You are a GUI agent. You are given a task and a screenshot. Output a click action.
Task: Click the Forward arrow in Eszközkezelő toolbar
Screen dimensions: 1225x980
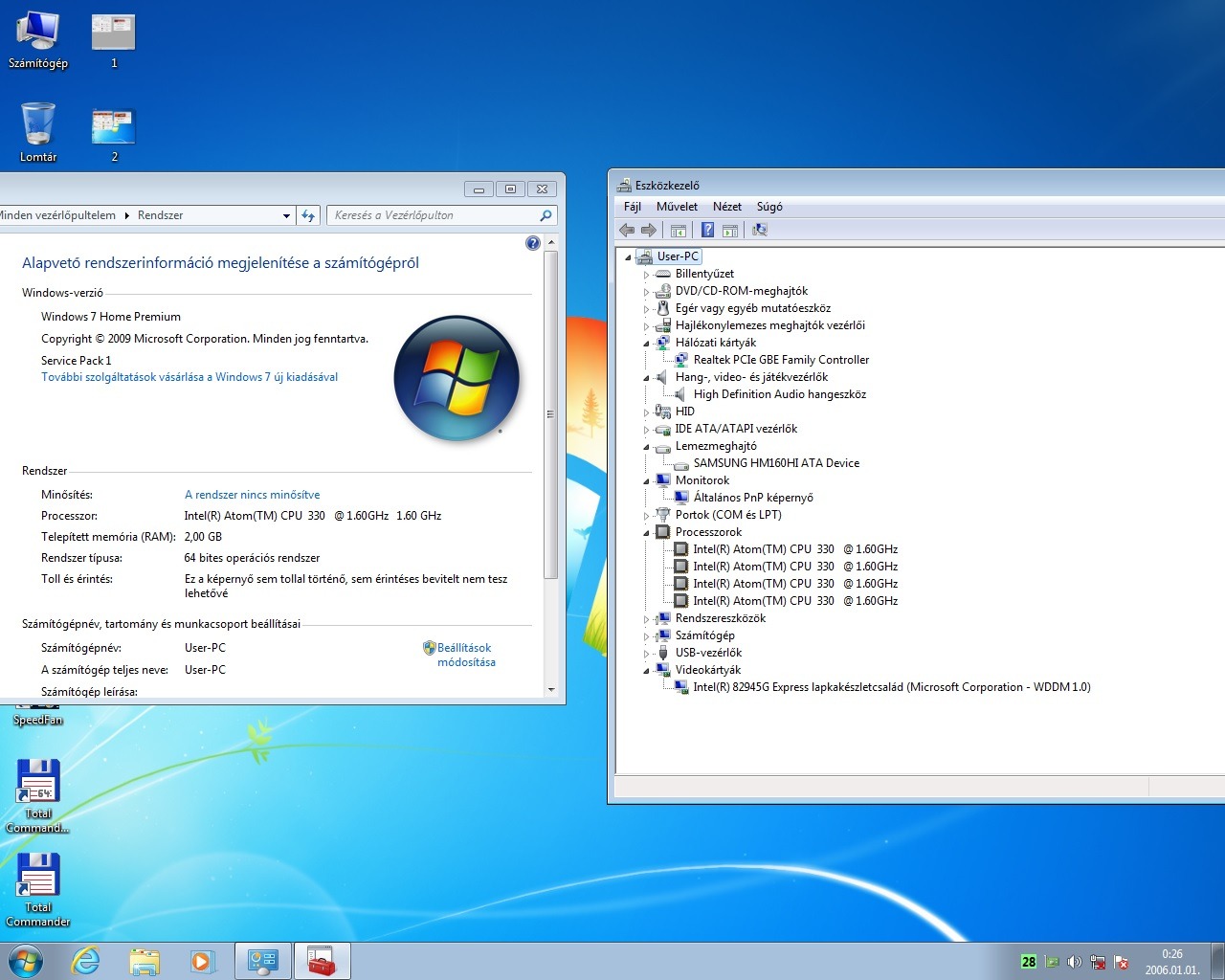(x=649, y=230)
